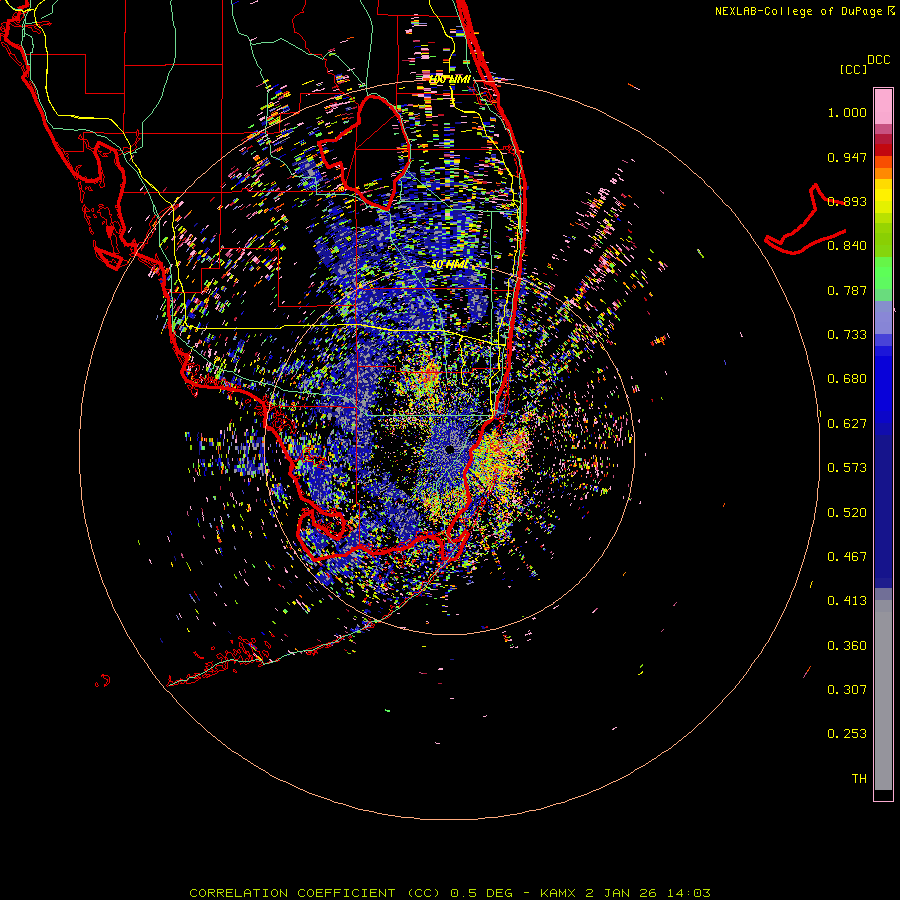
Task: Click the 0.413 colorbar value
Action: click(847, 601)
